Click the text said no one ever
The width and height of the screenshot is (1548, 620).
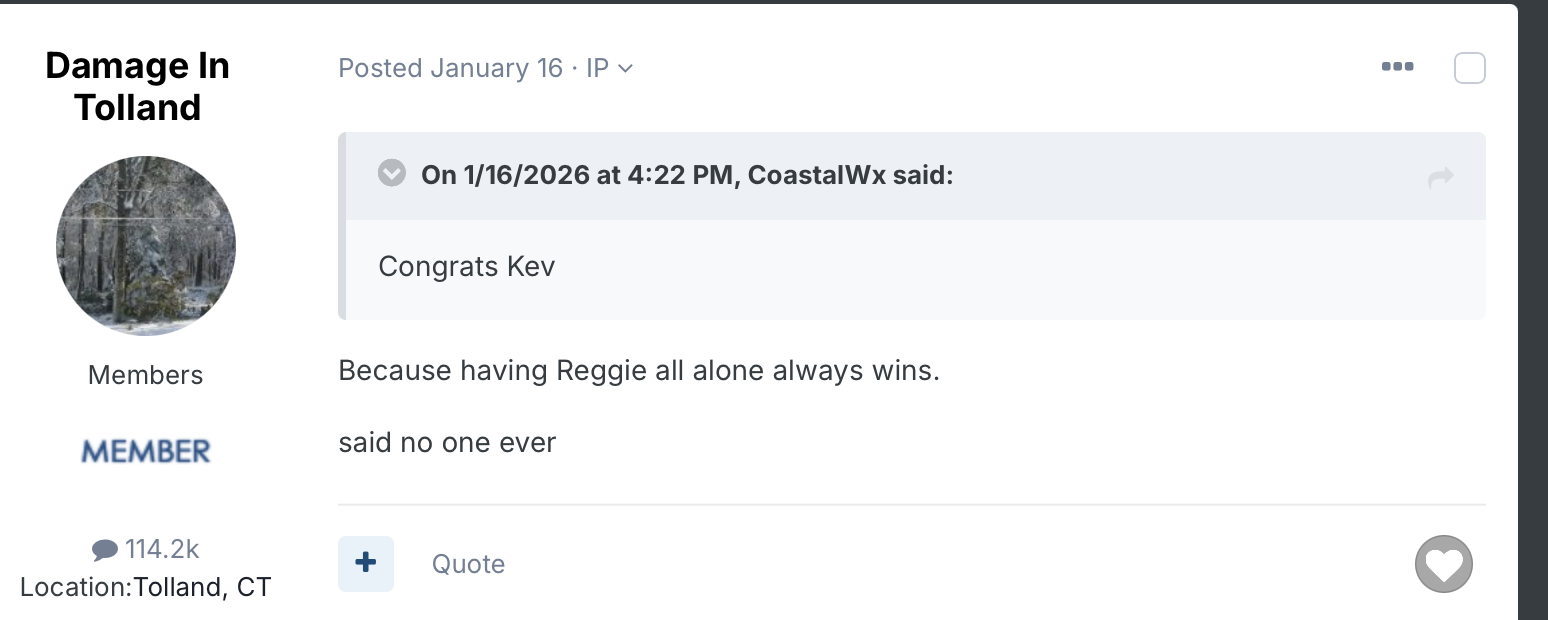pos(447,442)
